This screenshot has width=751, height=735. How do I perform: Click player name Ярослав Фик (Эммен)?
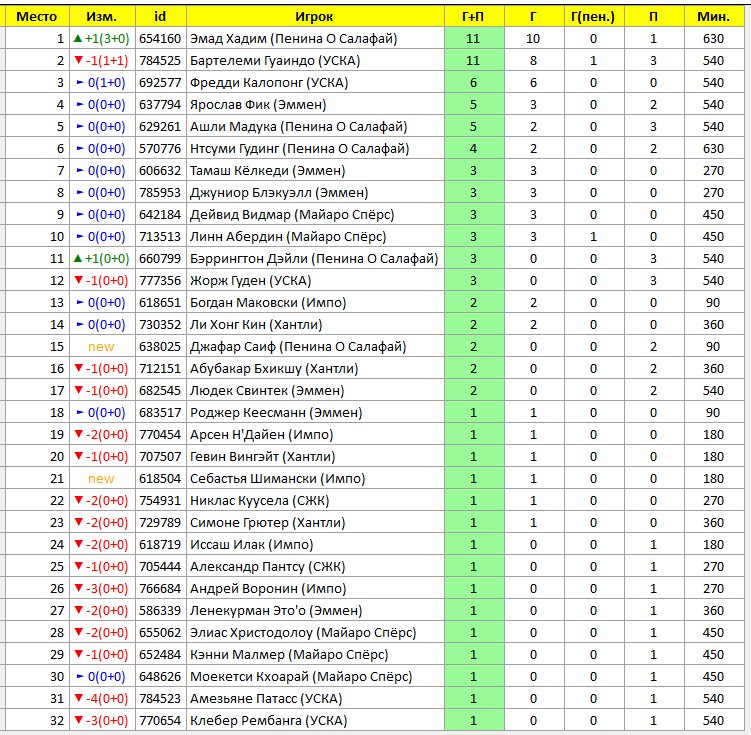click(x=258, y=105)
